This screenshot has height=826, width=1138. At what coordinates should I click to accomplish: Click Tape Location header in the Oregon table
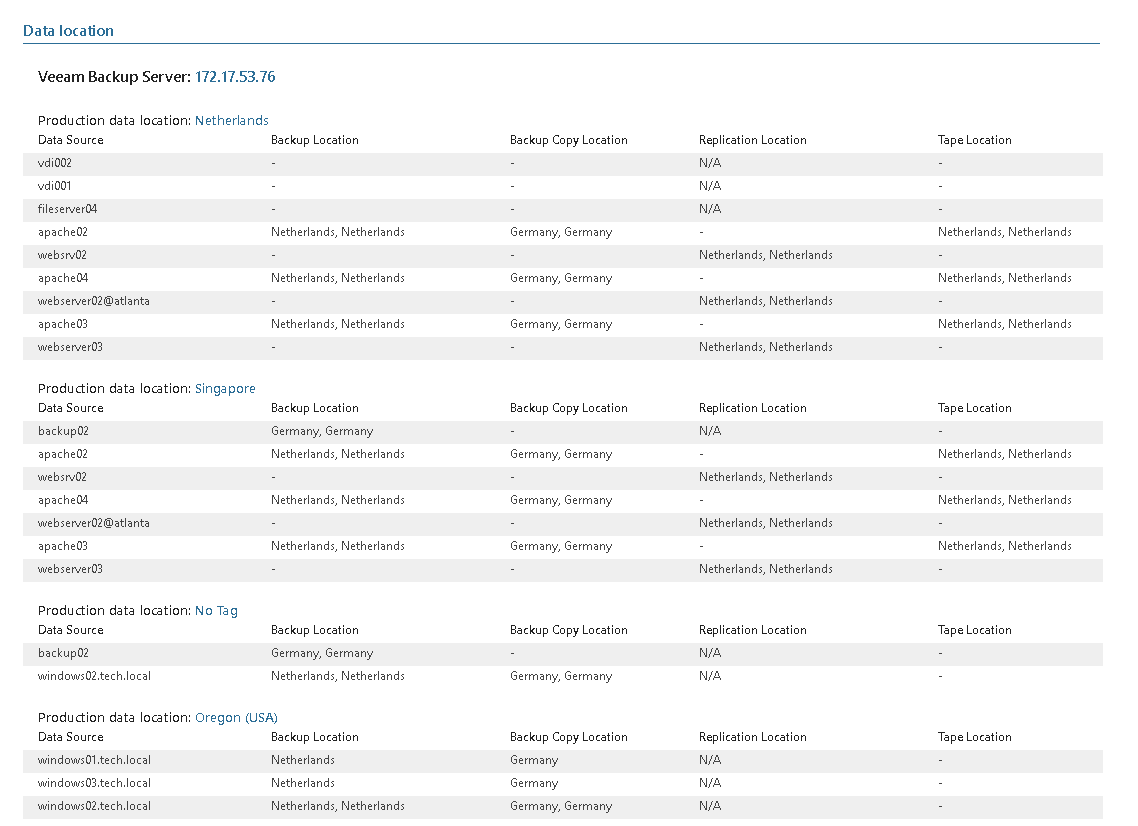point(974,737)
